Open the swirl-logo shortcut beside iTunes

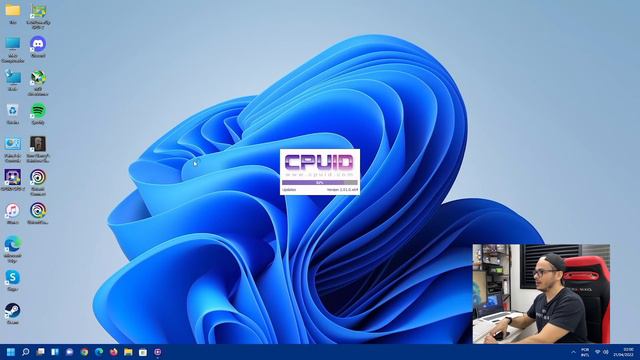click(x=38, y=211)
